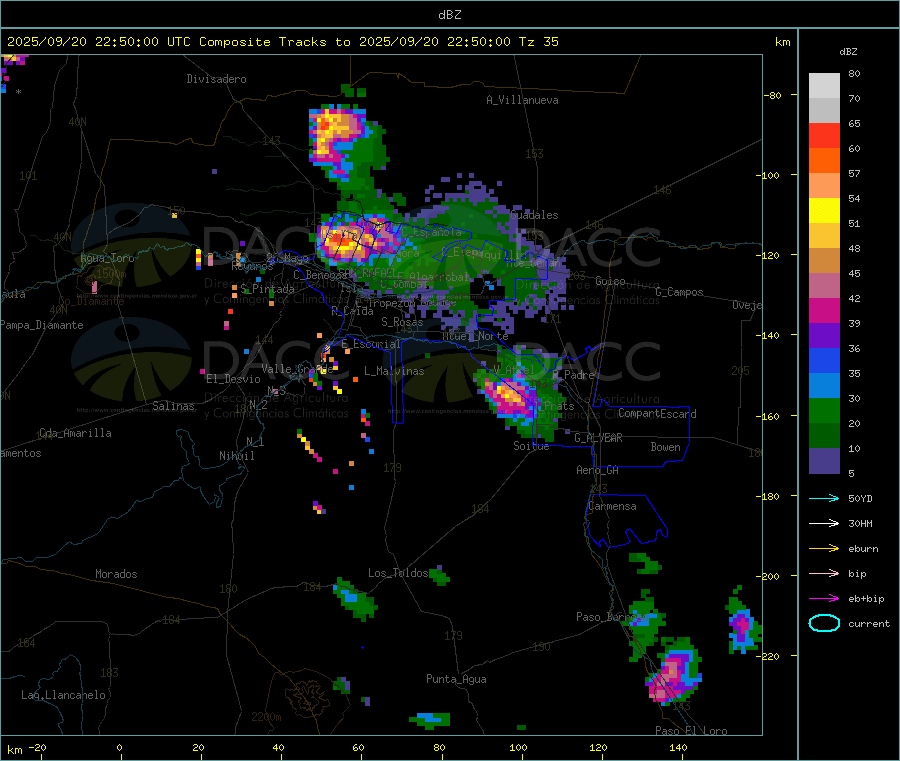The image size is (900, 761).
Task: Click the Punta_Agua label
Action: [456, 679]
